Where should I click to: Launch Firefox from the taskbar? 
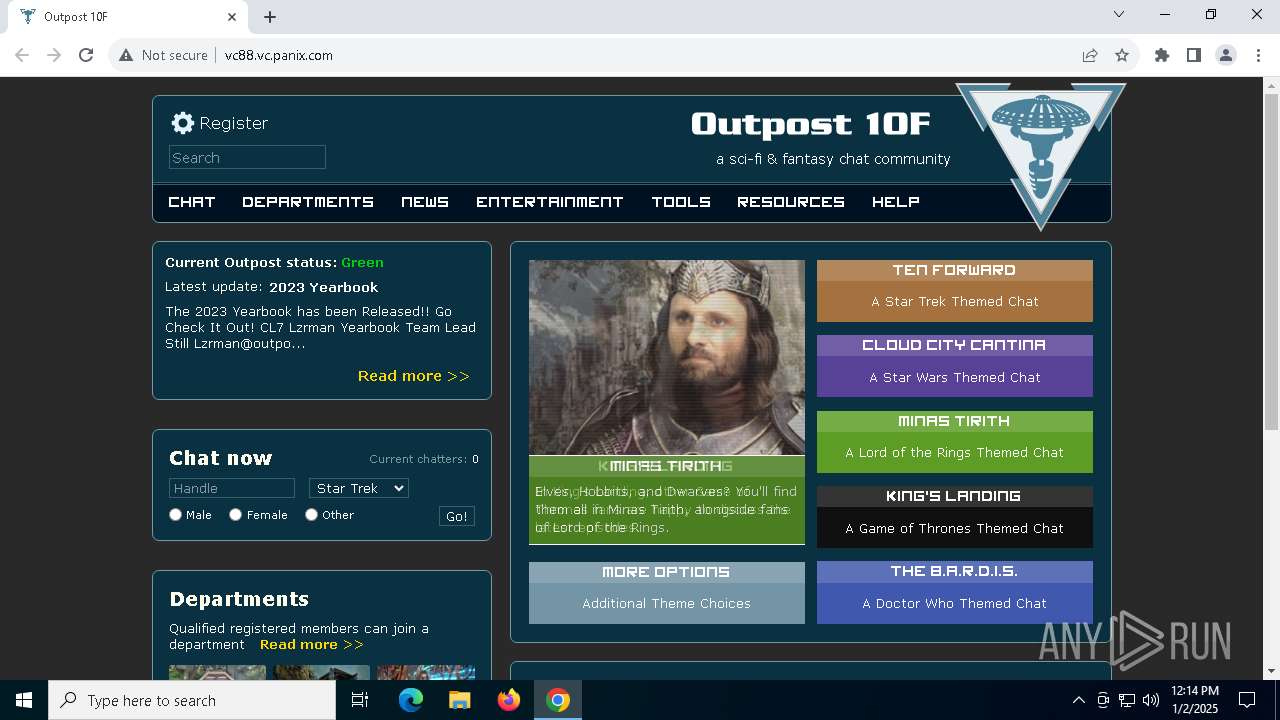click(509, 700)
